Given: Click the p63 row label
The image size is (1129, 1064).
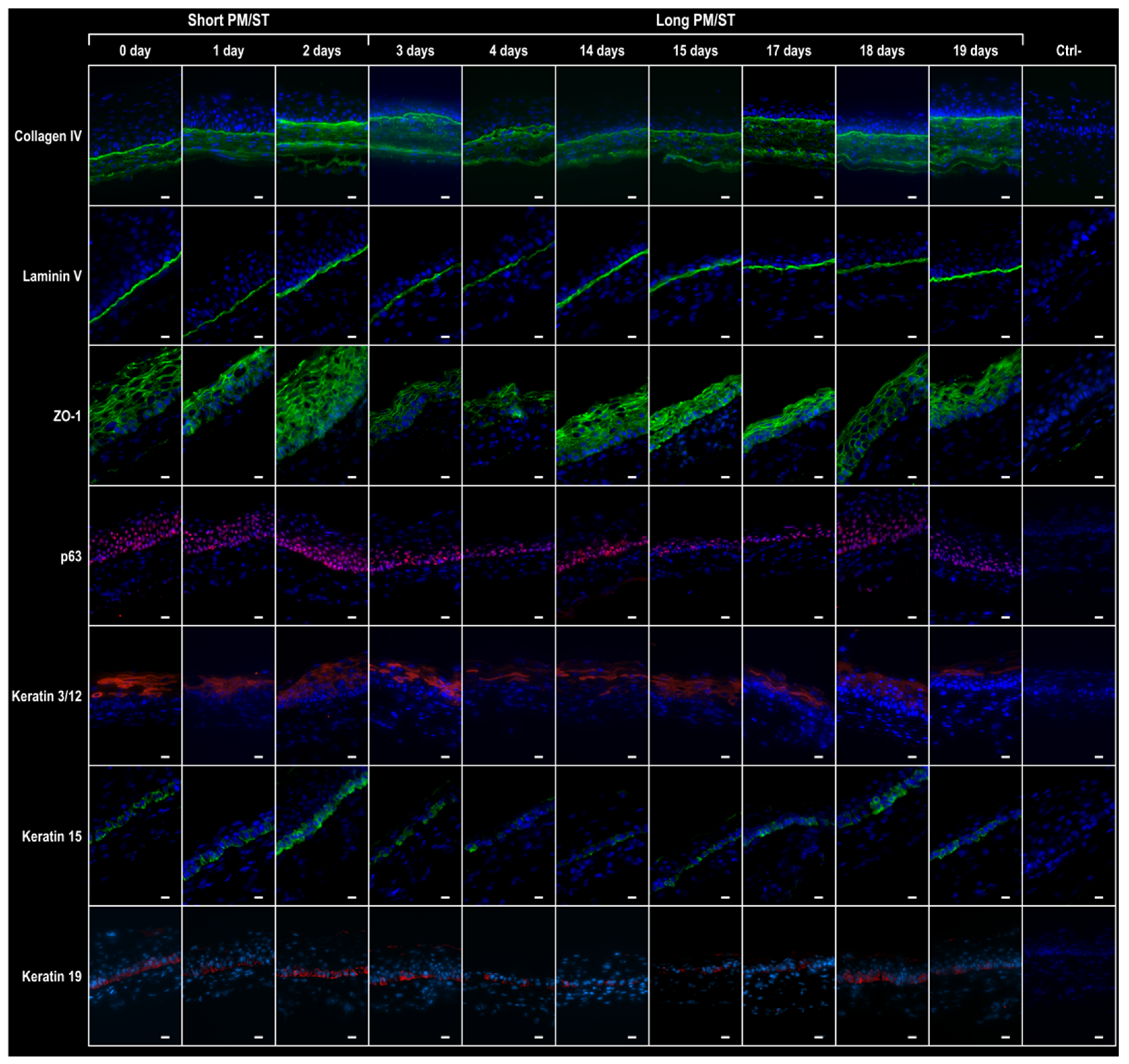Looking at the screenshot, I should coord(71,556).
